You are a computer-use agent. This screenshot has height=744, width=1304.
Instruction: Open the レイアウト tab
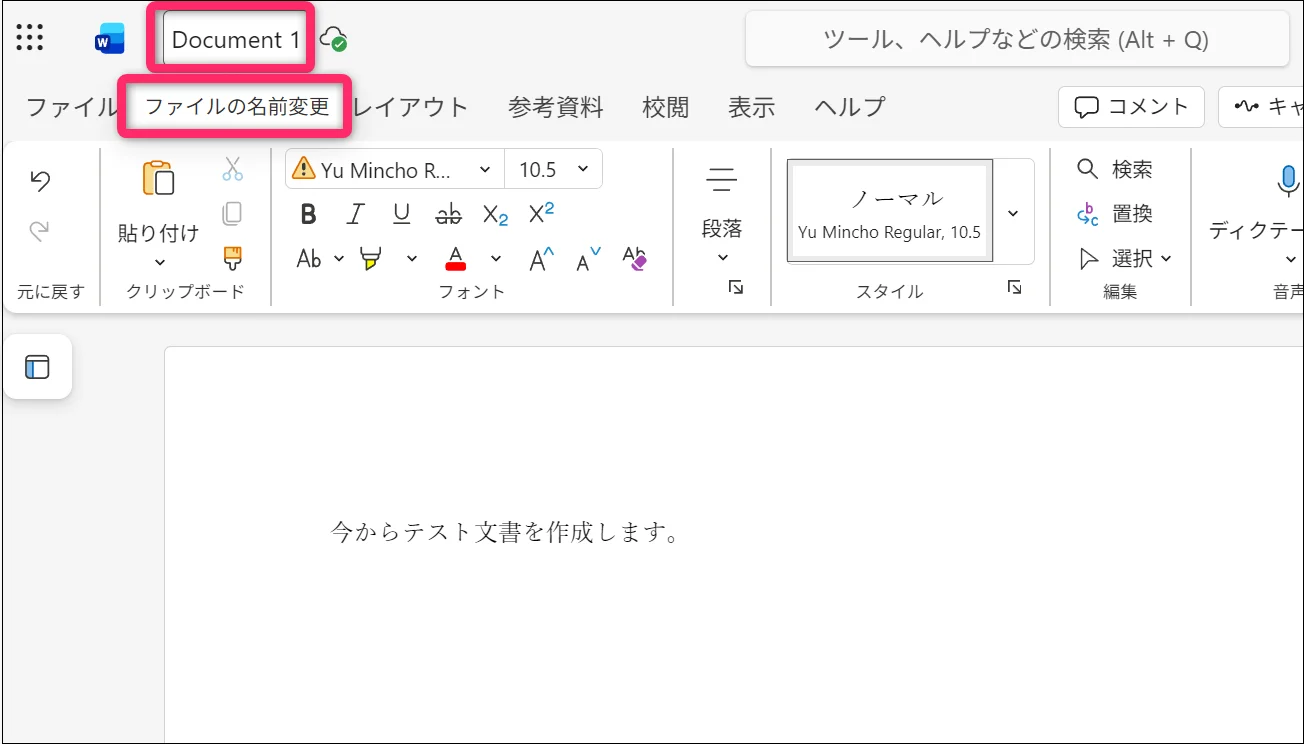[410, 107]
